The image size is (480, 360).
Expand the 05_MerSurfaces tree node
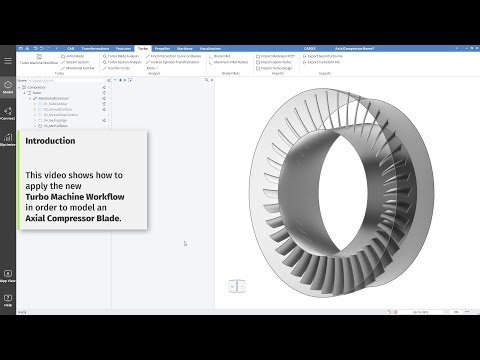click(x=35, y=126)
